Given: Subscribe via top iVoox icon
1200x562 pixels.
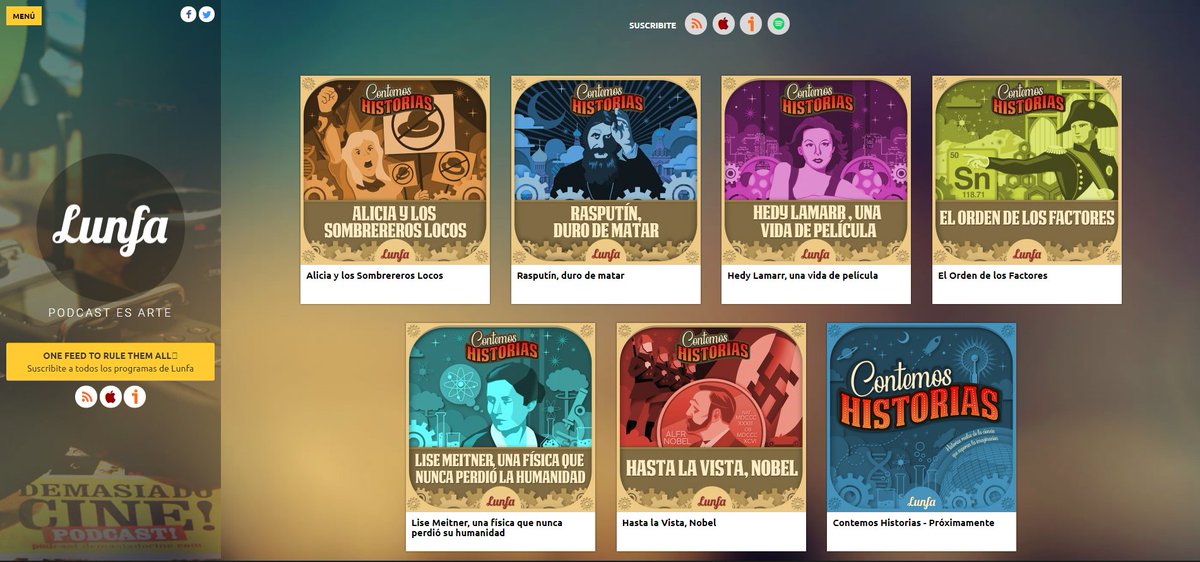Looking at the screenshot, I should coord(751,24).
